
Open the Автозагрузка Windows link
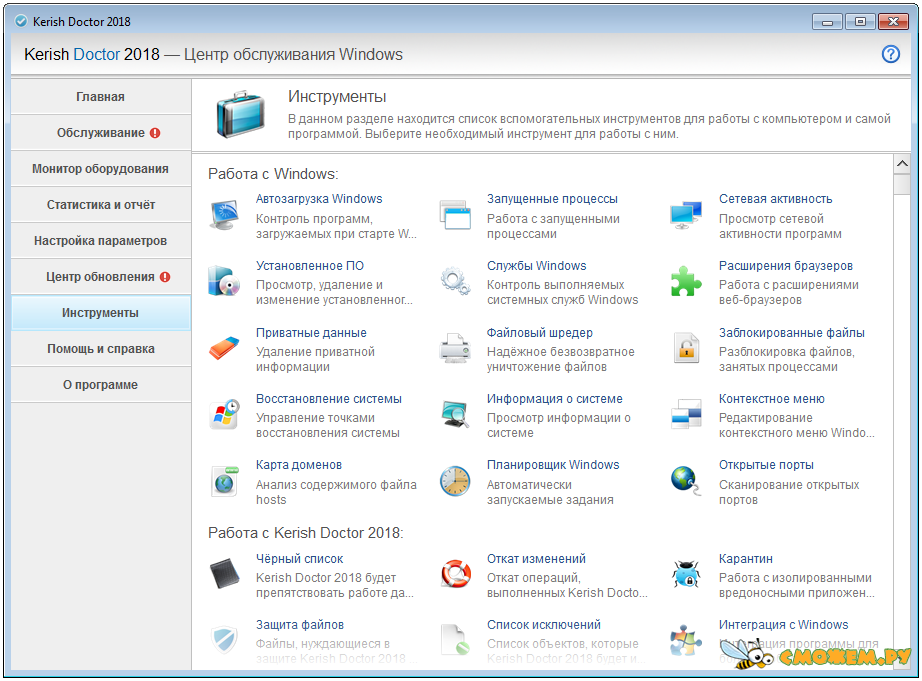click(x=319, y=199)
